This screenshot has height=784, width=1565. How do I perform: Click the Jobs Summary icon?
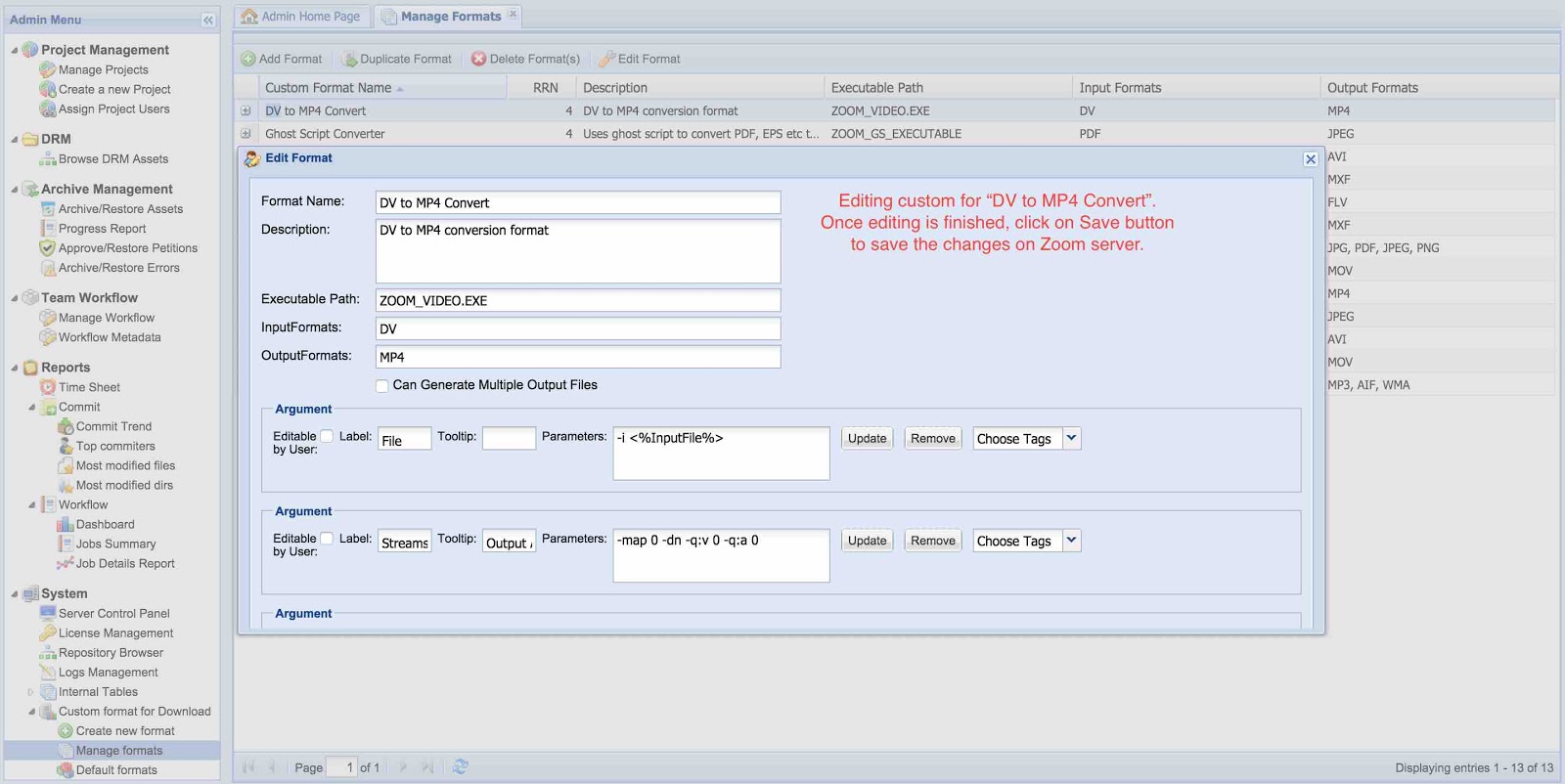tap(66, 544)
